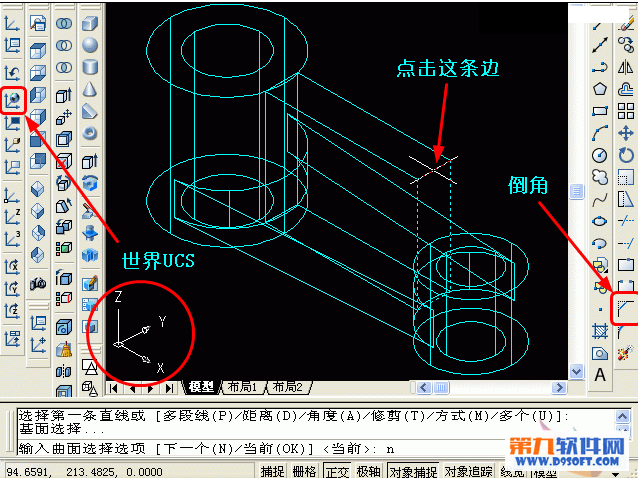Select the Ellipse draw tool
The image size is (638, 478).
(x=600, y=221)
